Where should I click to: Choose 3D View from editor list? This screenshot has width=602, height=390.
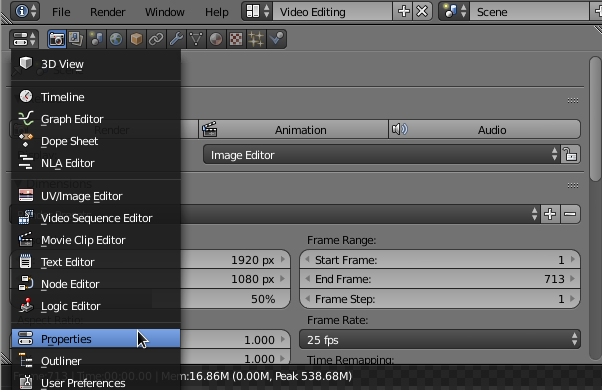point(96,64)
